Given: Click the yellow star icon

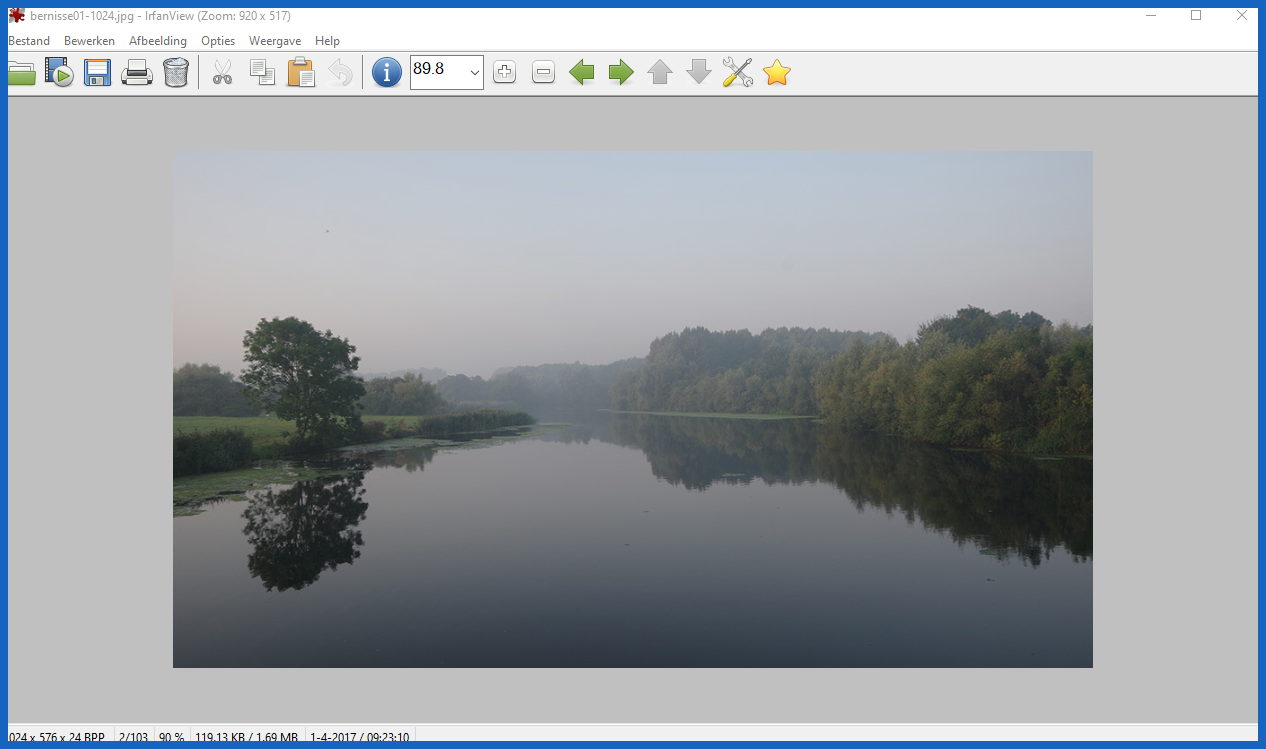Looking at the screenshot, I should 777,72.
